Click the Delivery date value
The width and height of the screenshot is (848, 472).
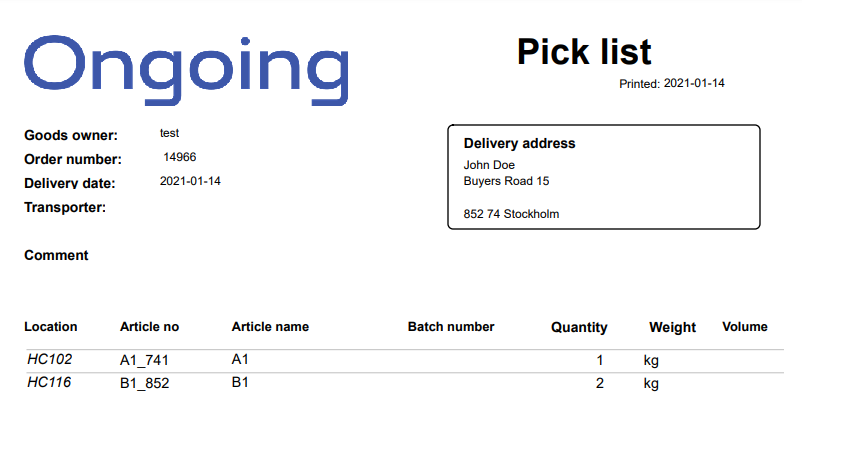point(190,181)
